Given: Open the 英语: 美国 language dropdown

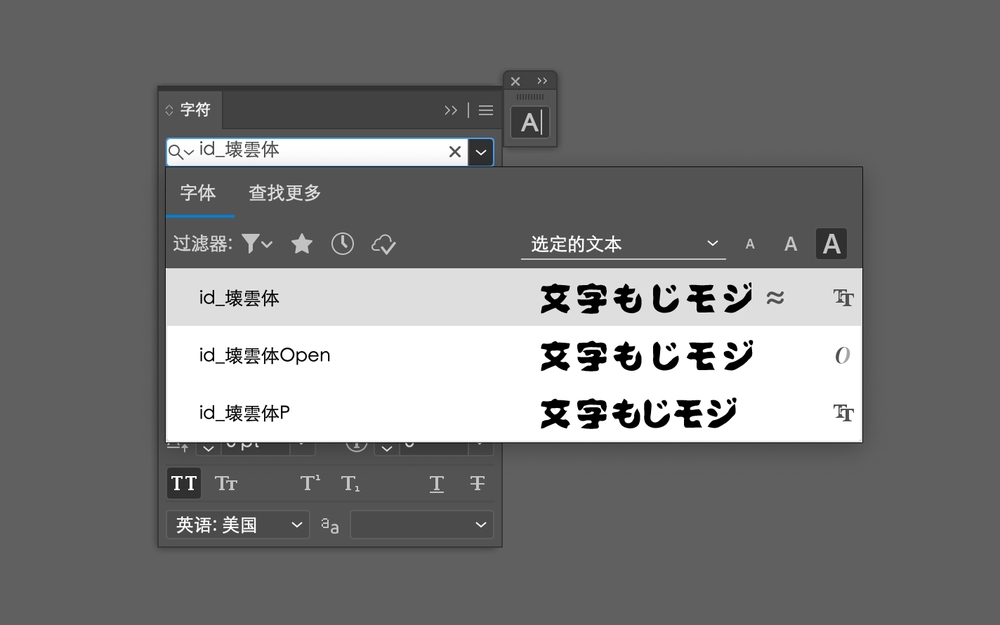Looking at the screenshot, I should pyautogui.click(x=238, y=524).
